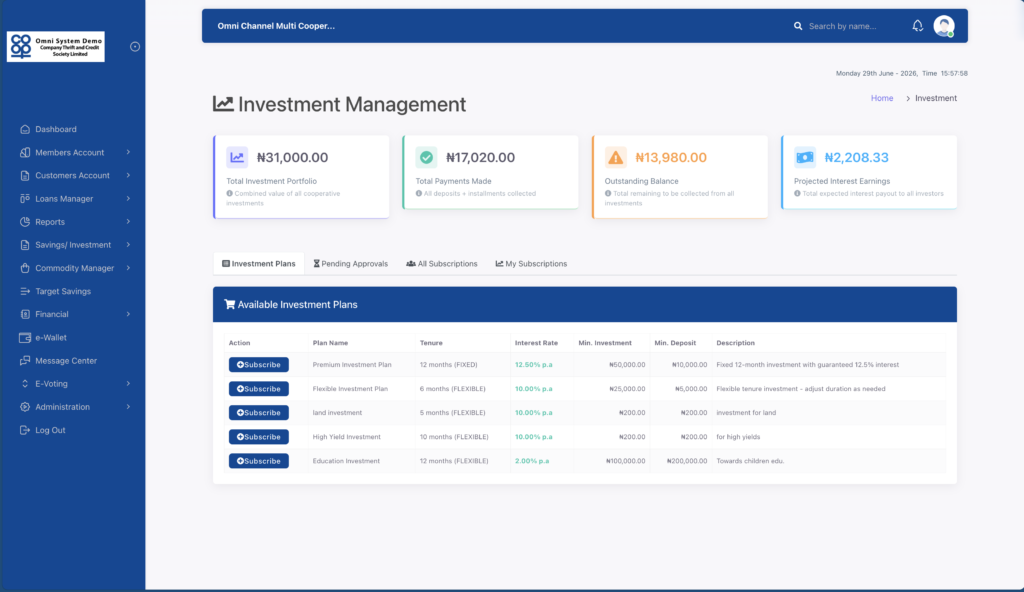Click the Plan Name column header

[x=330, y=343]
